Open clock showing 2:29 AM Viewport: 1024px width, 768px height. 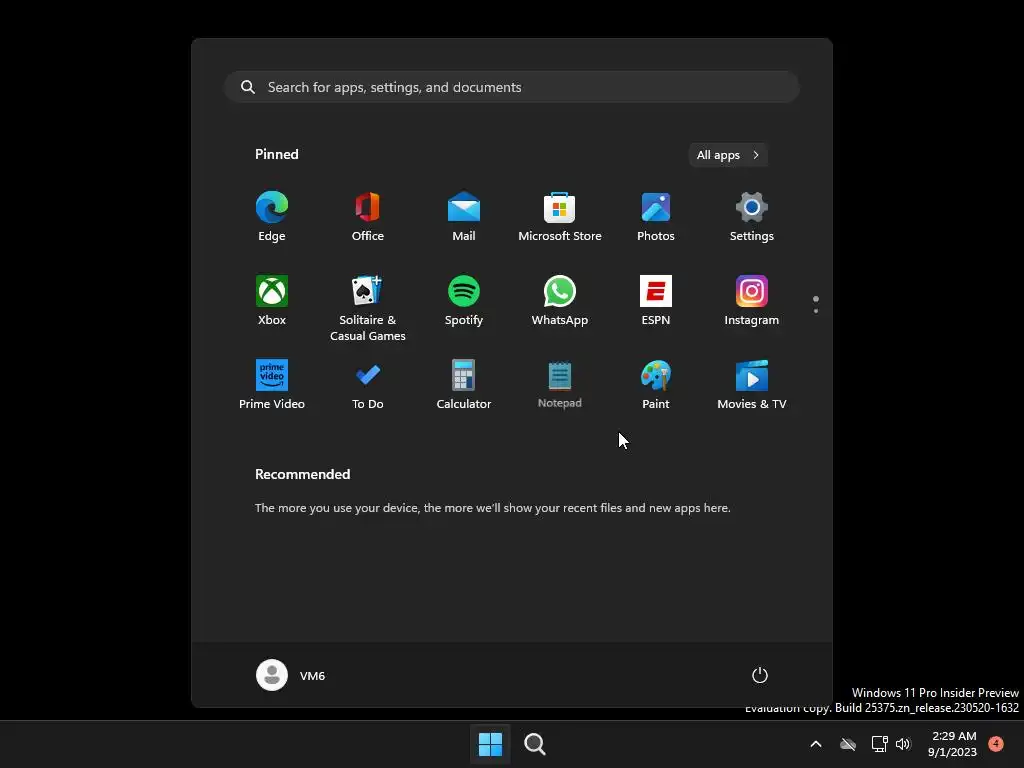click(952, 744)
